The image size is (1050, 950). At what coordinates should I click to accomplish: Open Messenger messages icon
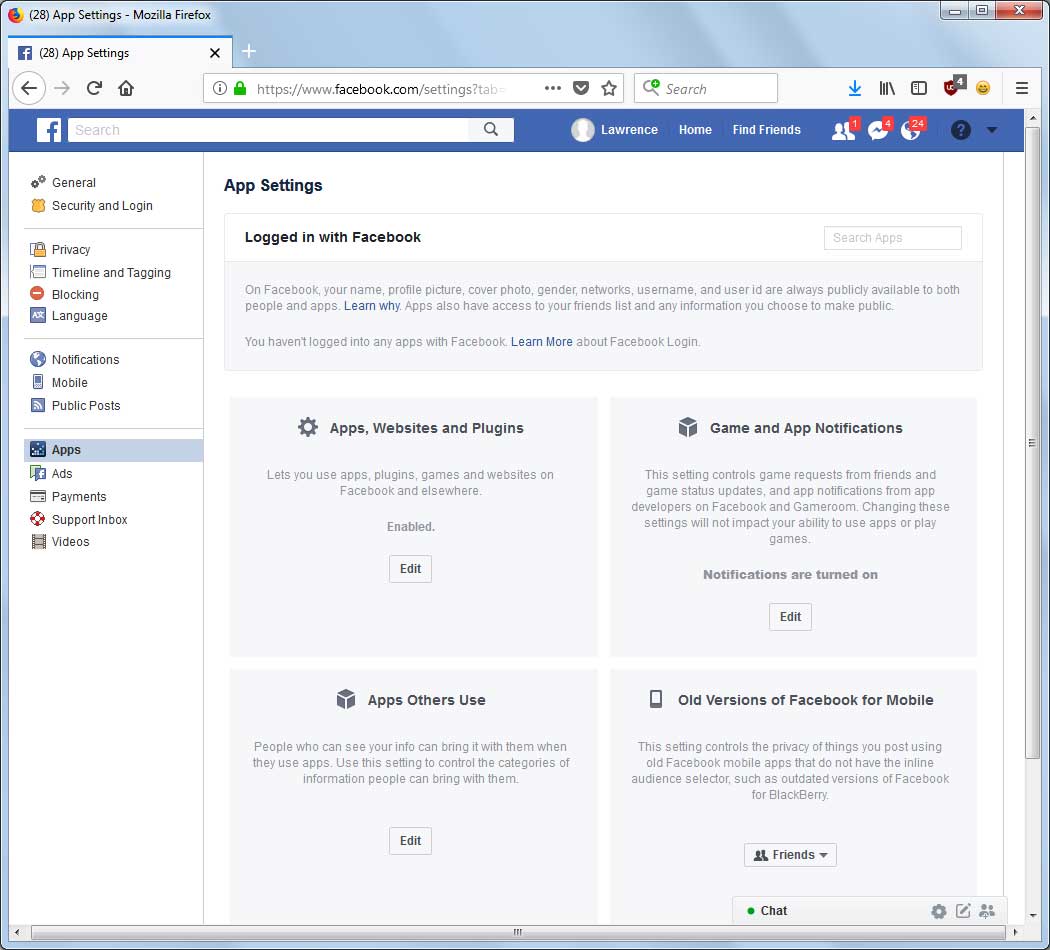tap(878, 130)
